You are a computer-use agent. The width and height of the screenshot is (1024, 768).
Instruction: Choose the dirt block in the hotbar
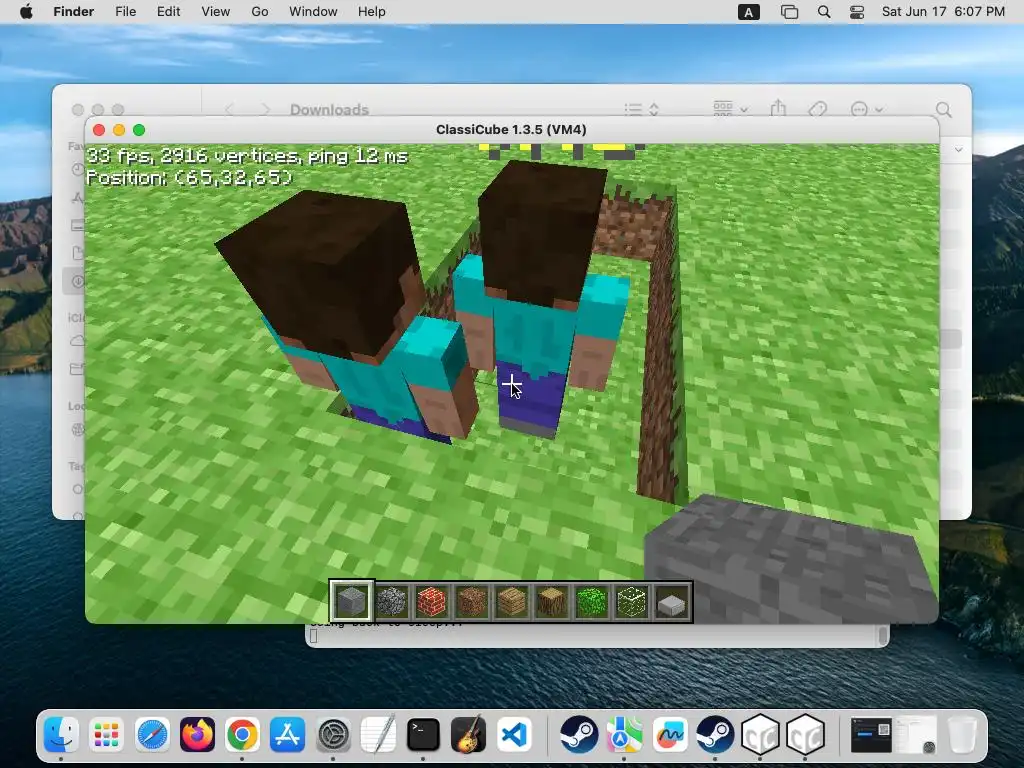(x=472, y=601)
